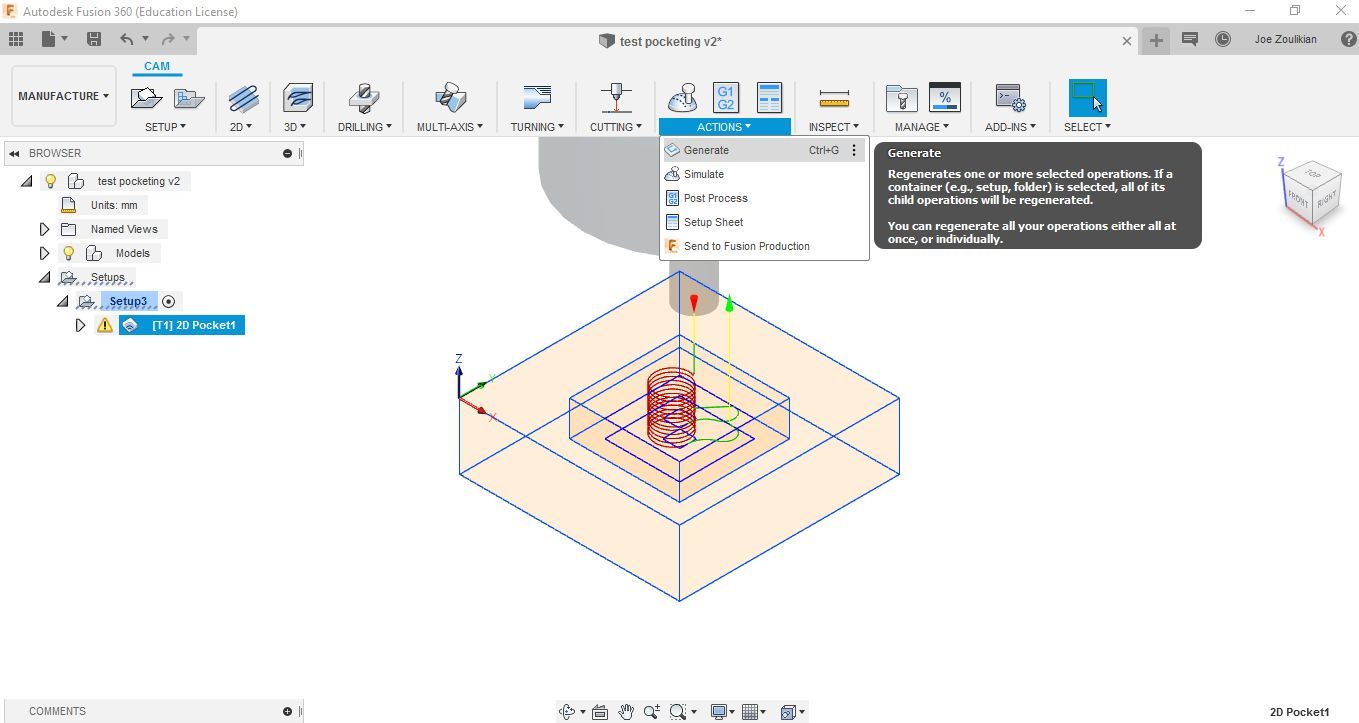This screenshot has width=1359, height=723.
Task: Open the Scripts and Add-Ins icon
Action: tap(1010, 98)
